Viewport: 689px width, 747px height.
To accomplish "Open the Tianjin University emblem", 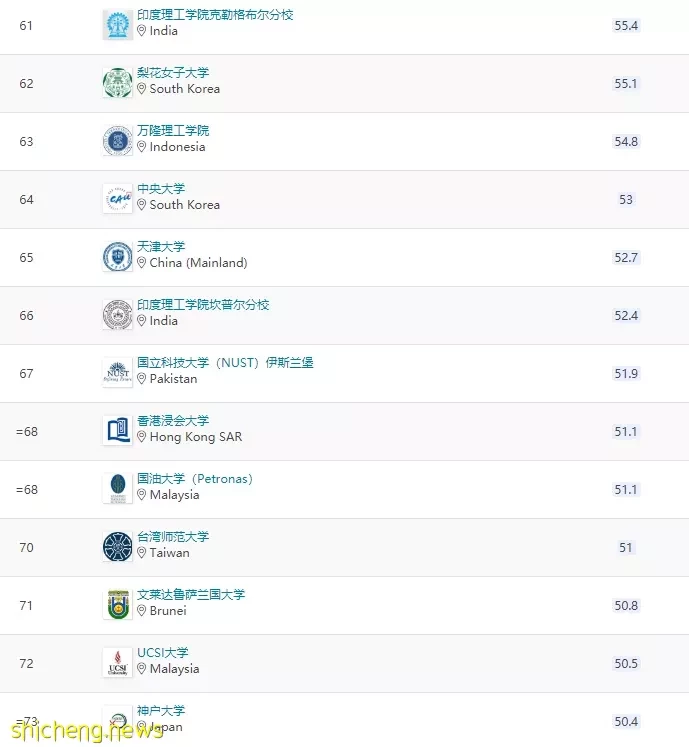I will click(118, 257).
